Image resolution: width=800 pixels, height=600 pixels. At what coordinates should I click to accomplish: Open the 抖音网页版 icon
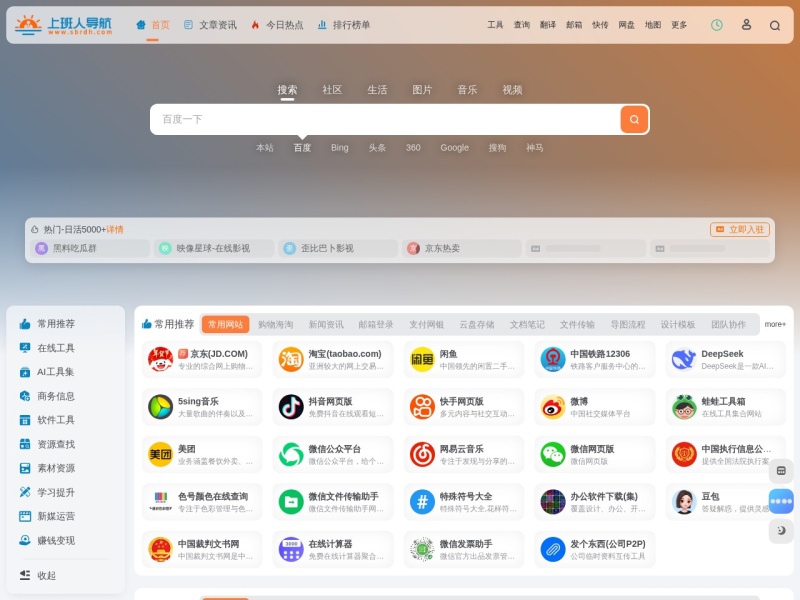(x=291, y=407)
